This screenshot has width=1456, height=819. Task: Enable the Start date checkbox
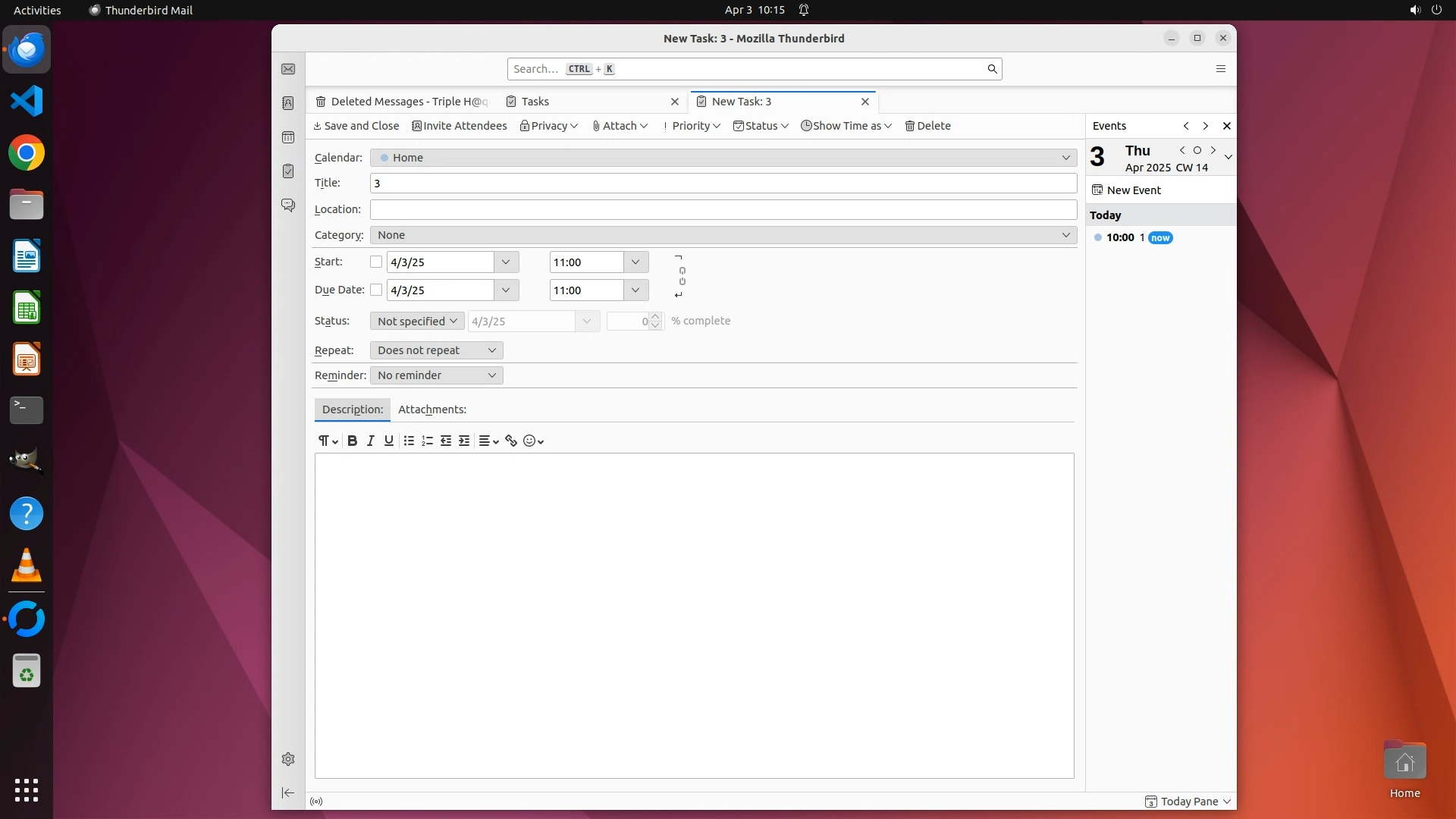376,262
